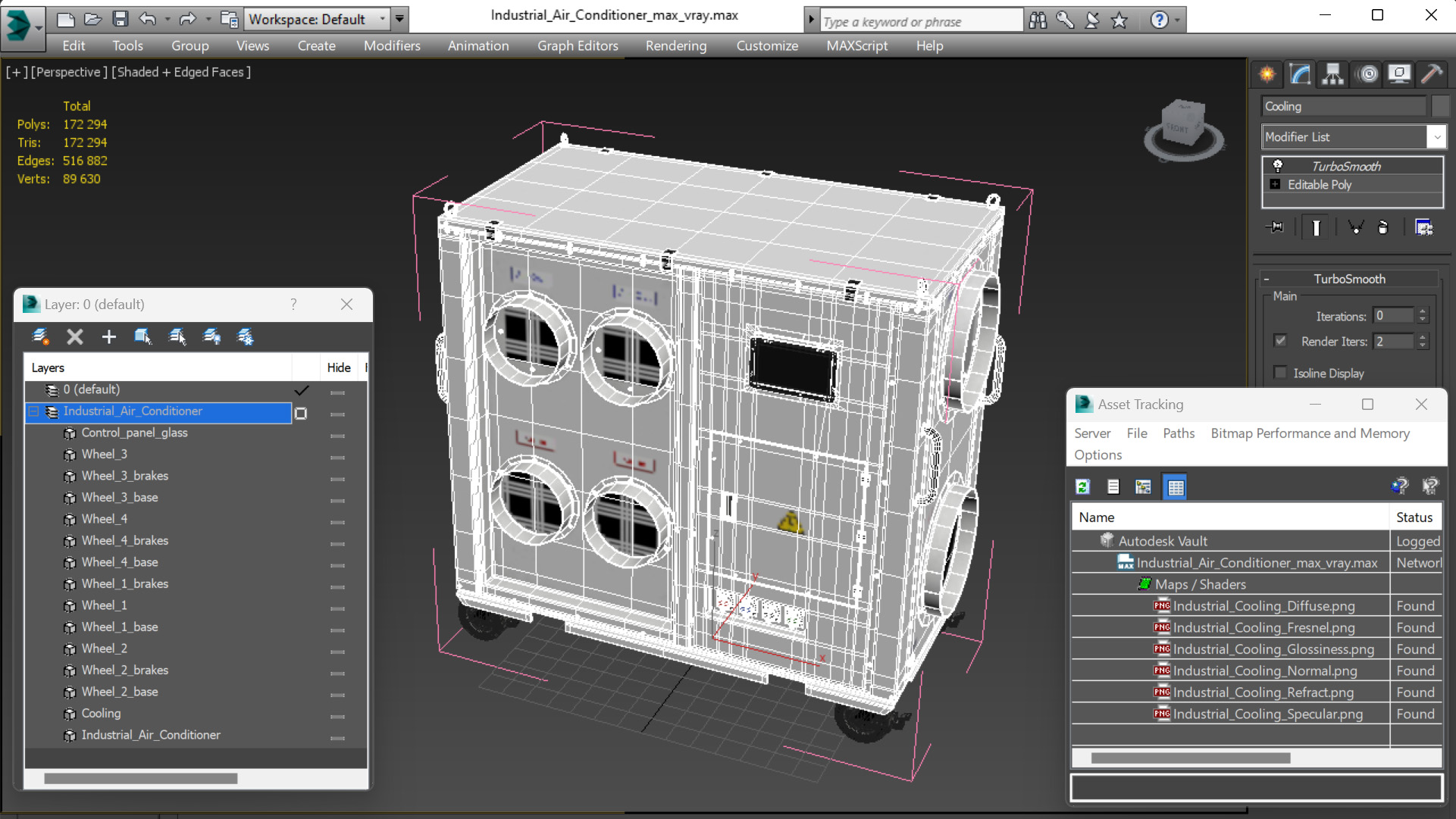Image resolution: width=1456 pixels, height=819 pixels.
Task: Click Pin Stack icon below modifier stack
Action: [1276, 227]
